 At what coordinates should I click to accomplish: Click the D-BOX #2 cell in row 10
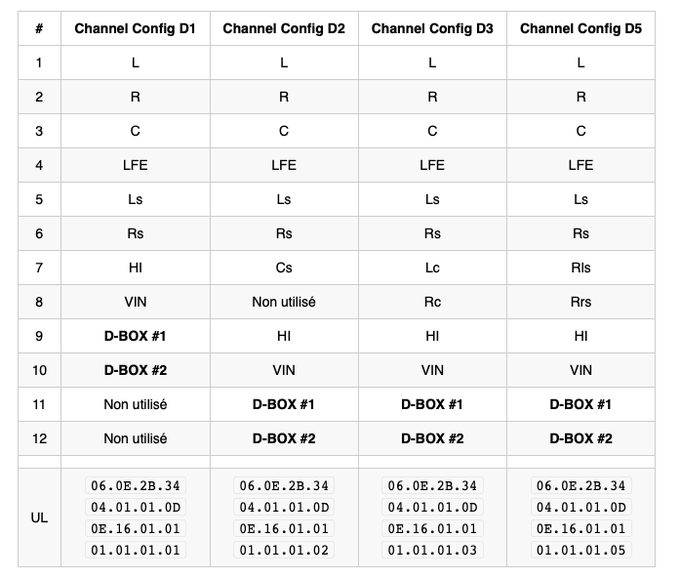coord(135,370)
